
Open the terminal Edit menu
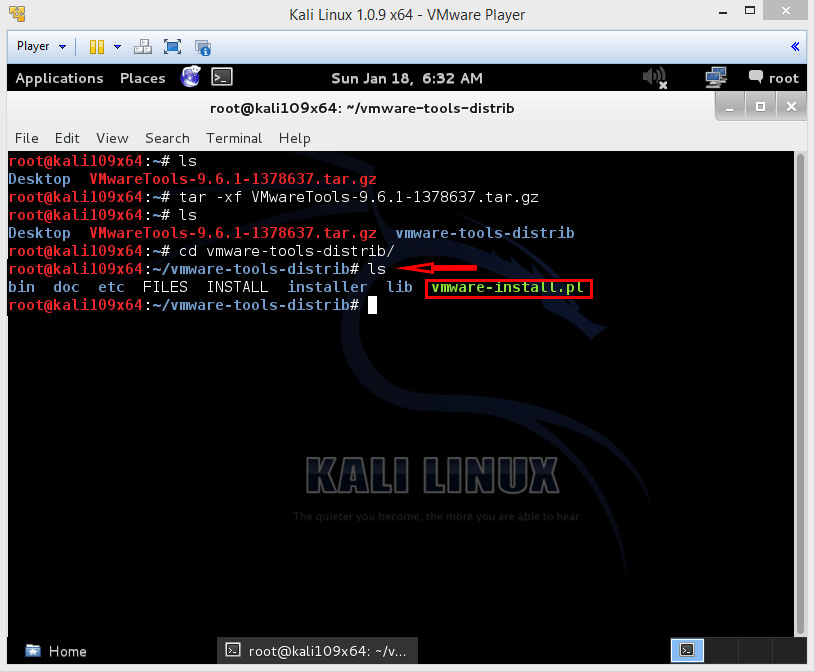click(x=67, y=138)
